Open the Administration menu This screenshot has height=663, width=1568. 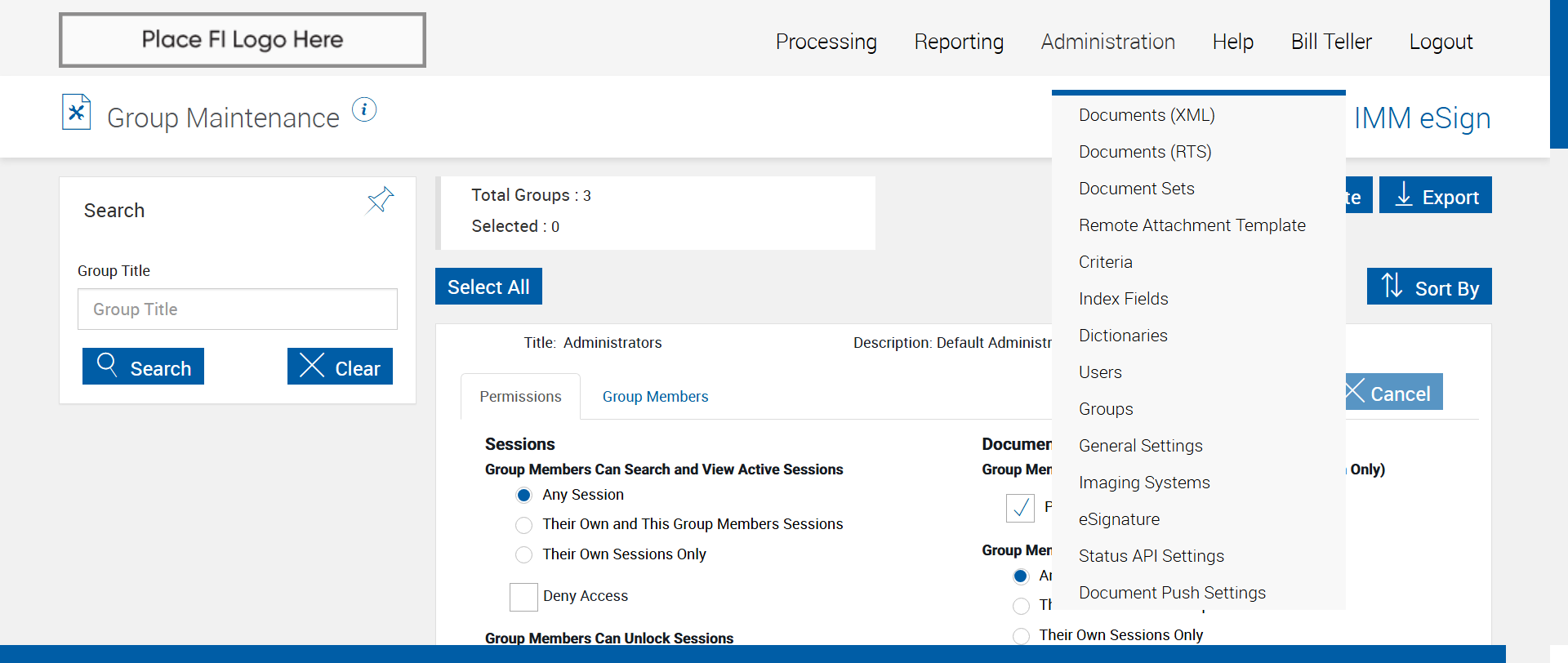[x=1107, y=42]
